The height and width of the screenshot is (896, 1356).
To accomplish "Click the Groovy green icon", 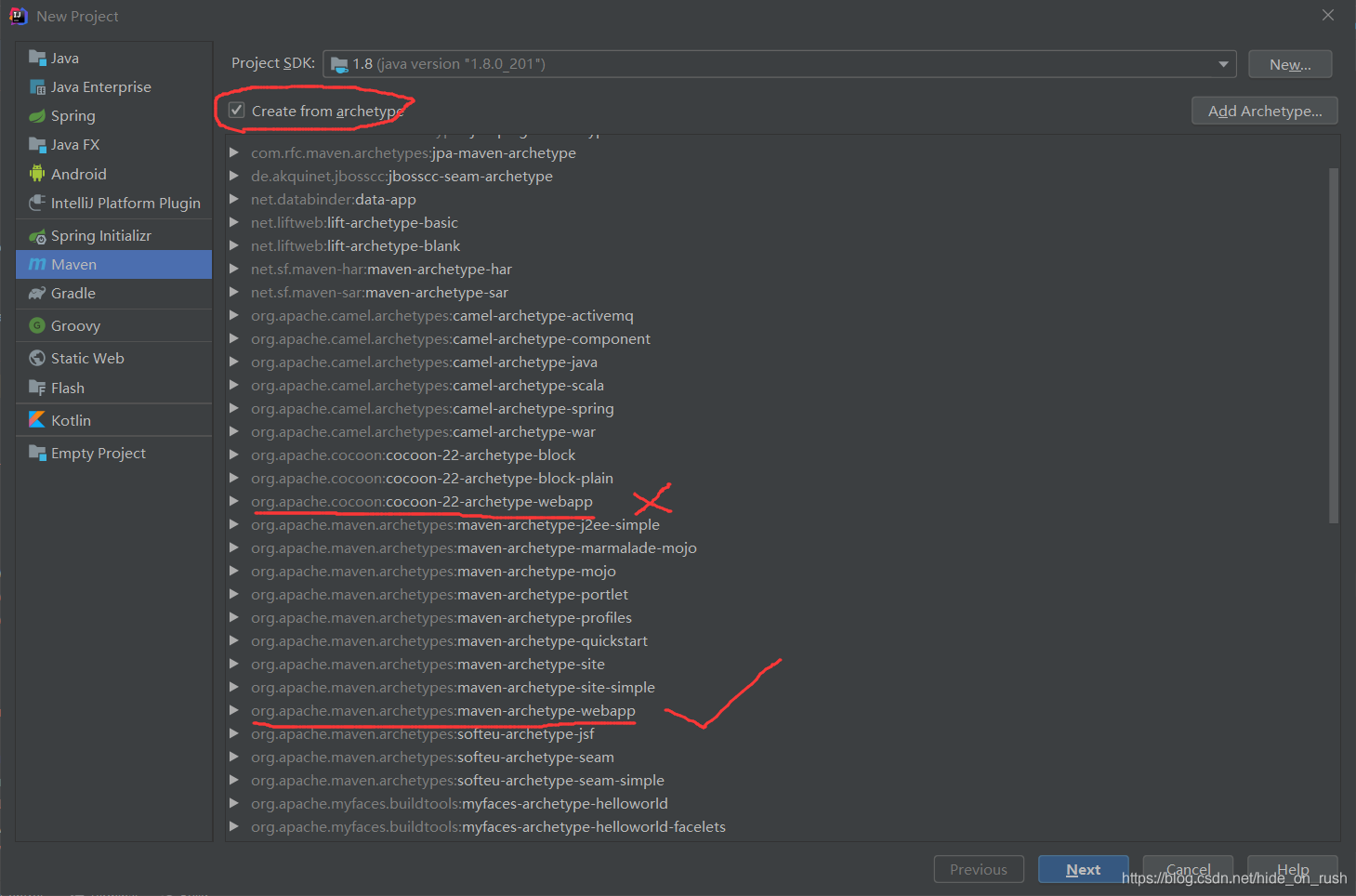I will click(37, 325).
